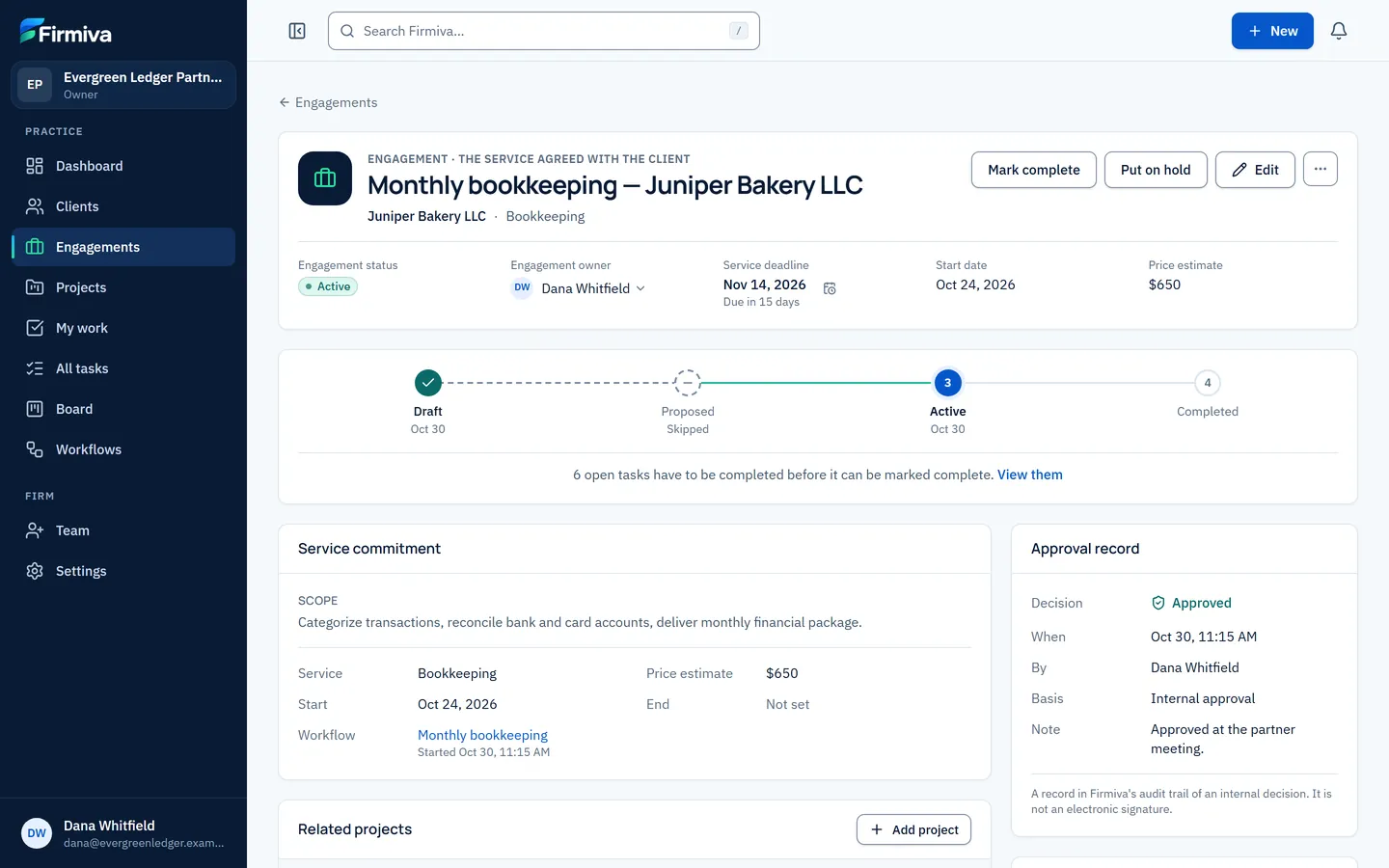Screen dimensions: 1389x868
Task: Open the Board view
Action: (x=123, y=409)
